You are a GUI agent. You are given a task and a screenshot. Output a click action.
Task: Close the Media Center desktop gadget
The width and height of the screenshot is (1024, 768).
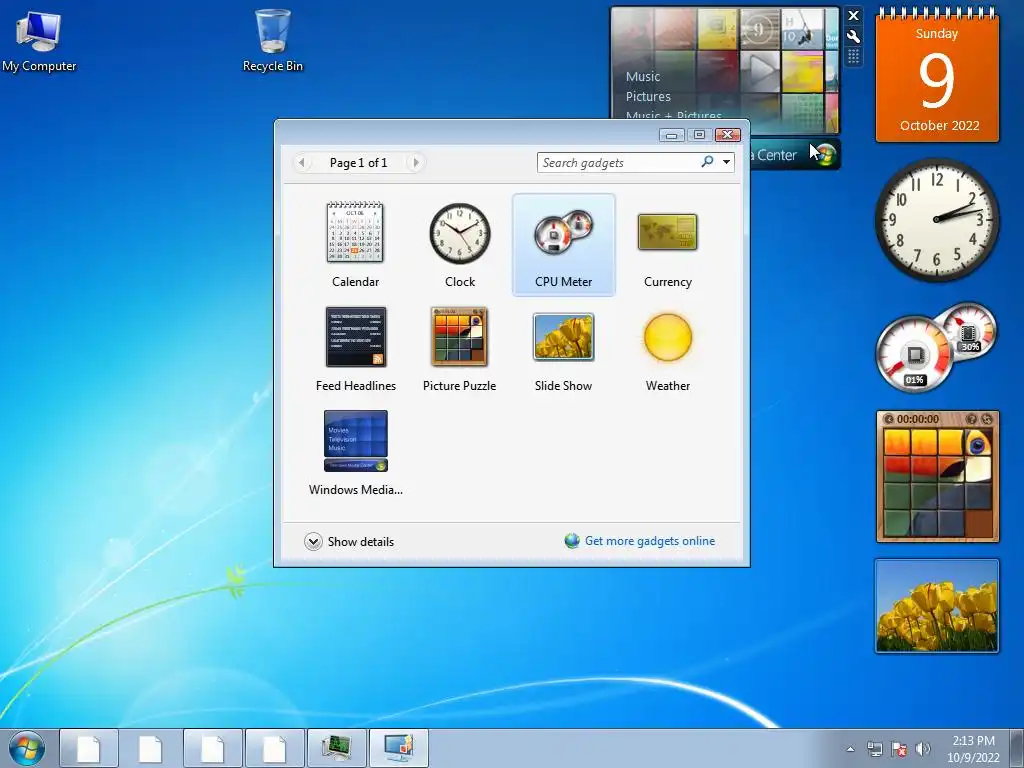[854, 16]
